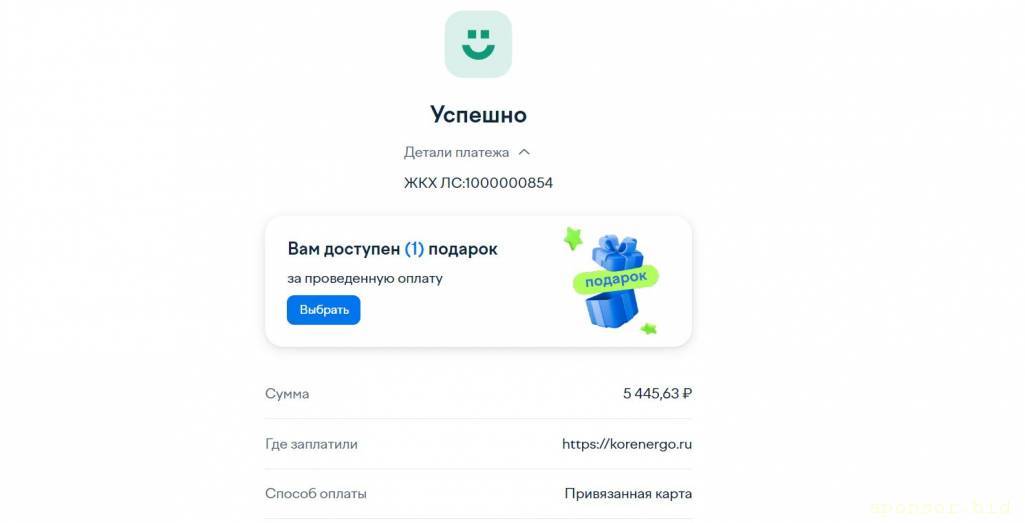Click the 'Успешно' heading

coord(478,114)
